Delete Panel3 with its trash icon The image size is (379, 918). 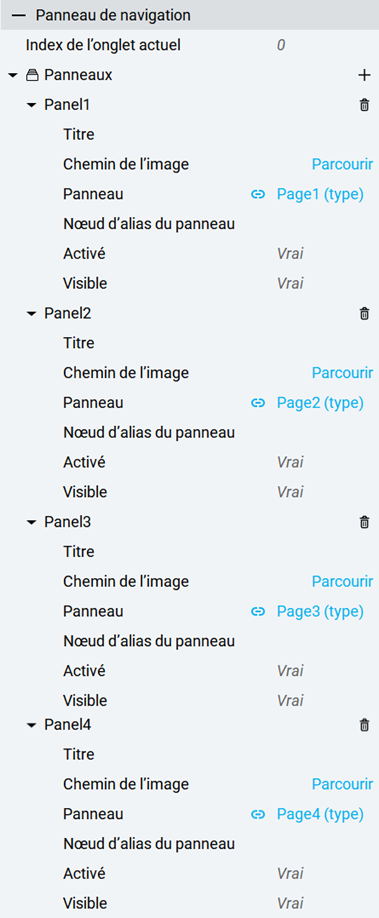click(364, 522)
